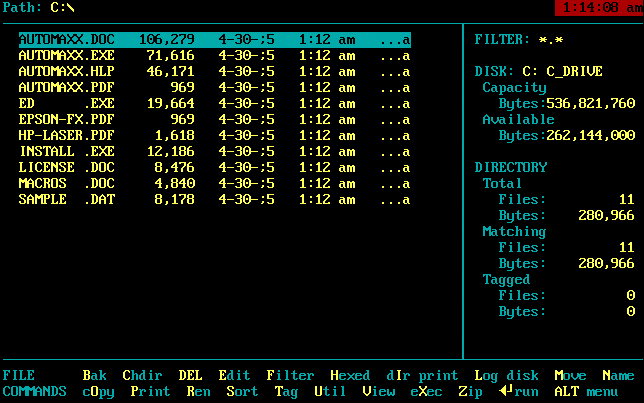Choose the View command

point(379,391)
